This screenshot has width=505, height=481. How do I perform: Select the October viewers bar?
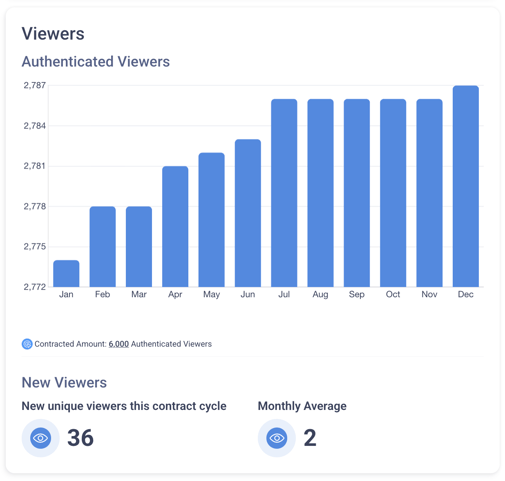(393, 193)
